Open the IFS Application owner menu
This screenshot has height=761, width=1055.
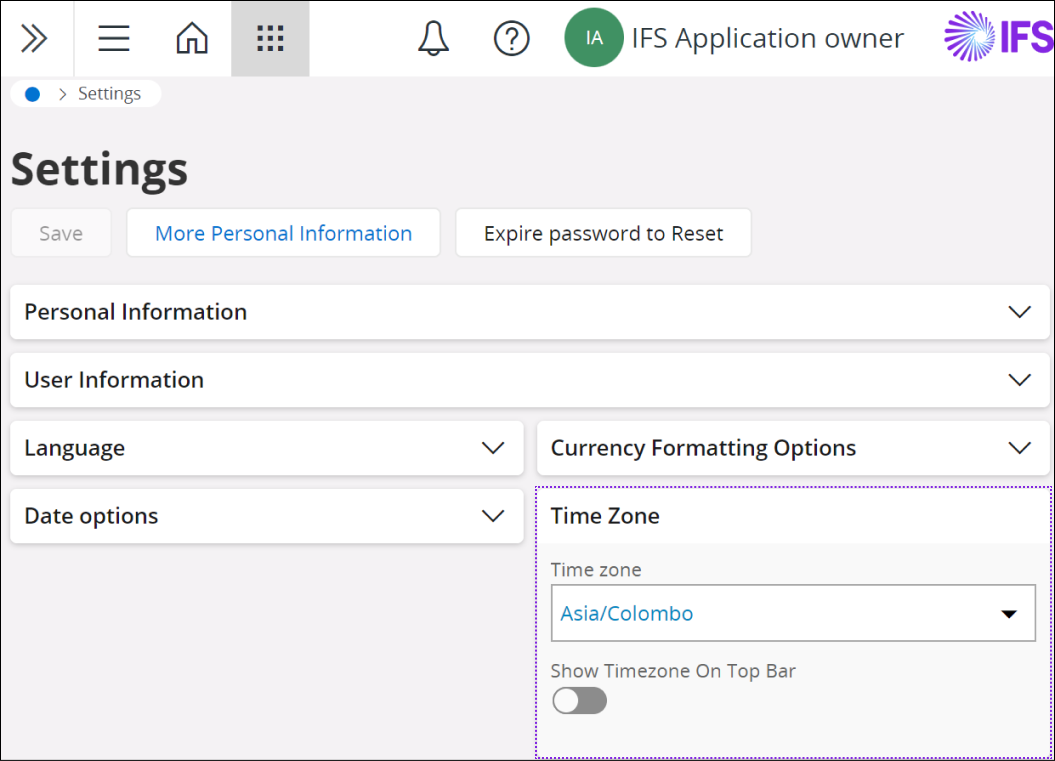pyautogui.click(x=766, y=38)
